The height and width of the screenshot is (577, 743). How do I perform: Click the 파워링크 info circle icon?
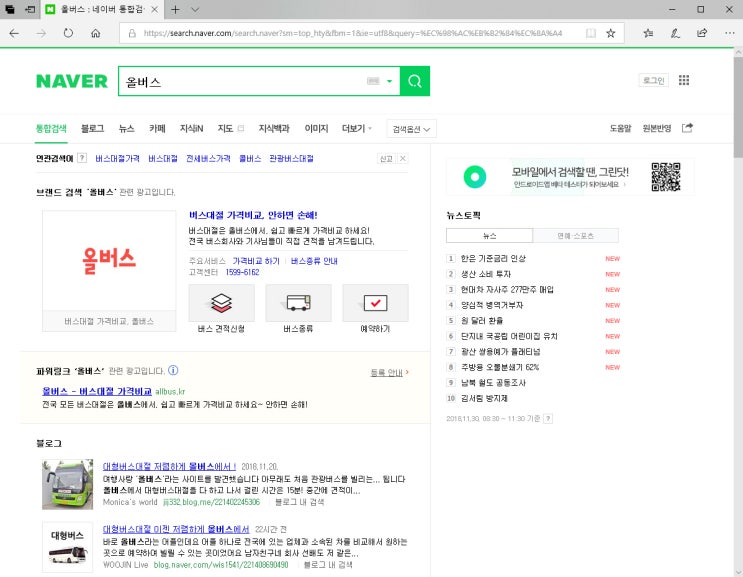coord(173,370)
